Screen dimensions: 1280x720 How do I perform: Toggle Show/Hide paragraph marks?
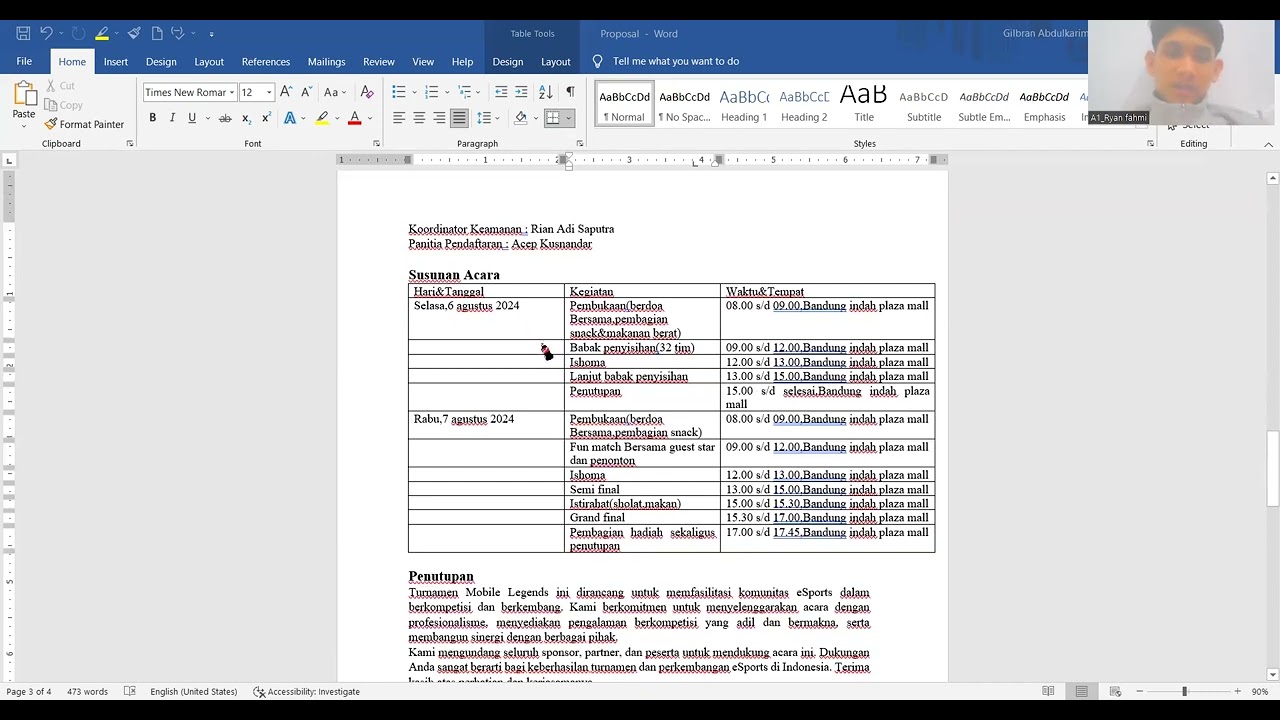(570, 92)
